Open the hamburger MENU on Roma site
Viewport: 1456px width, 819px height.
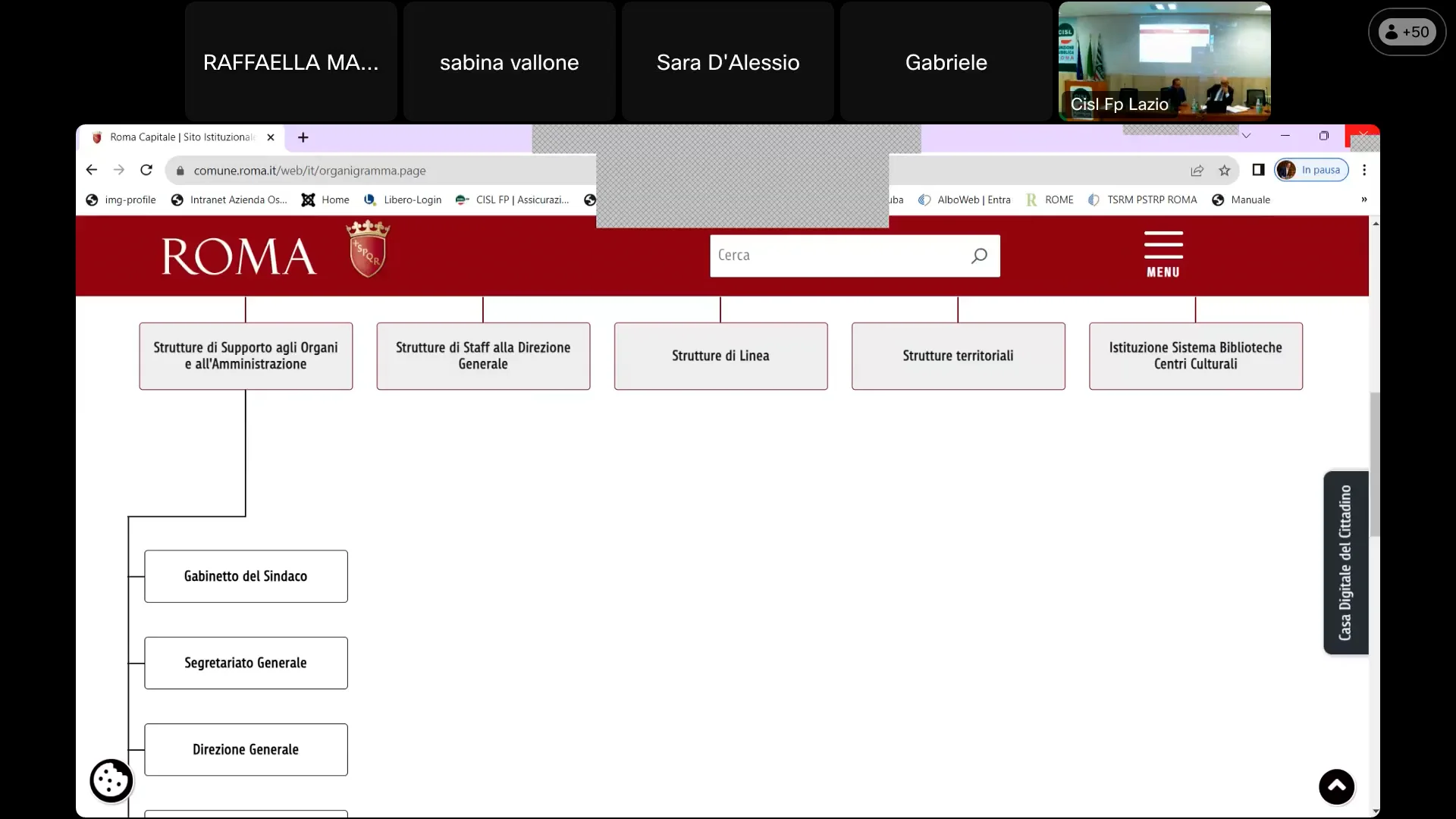[1163, 255]
